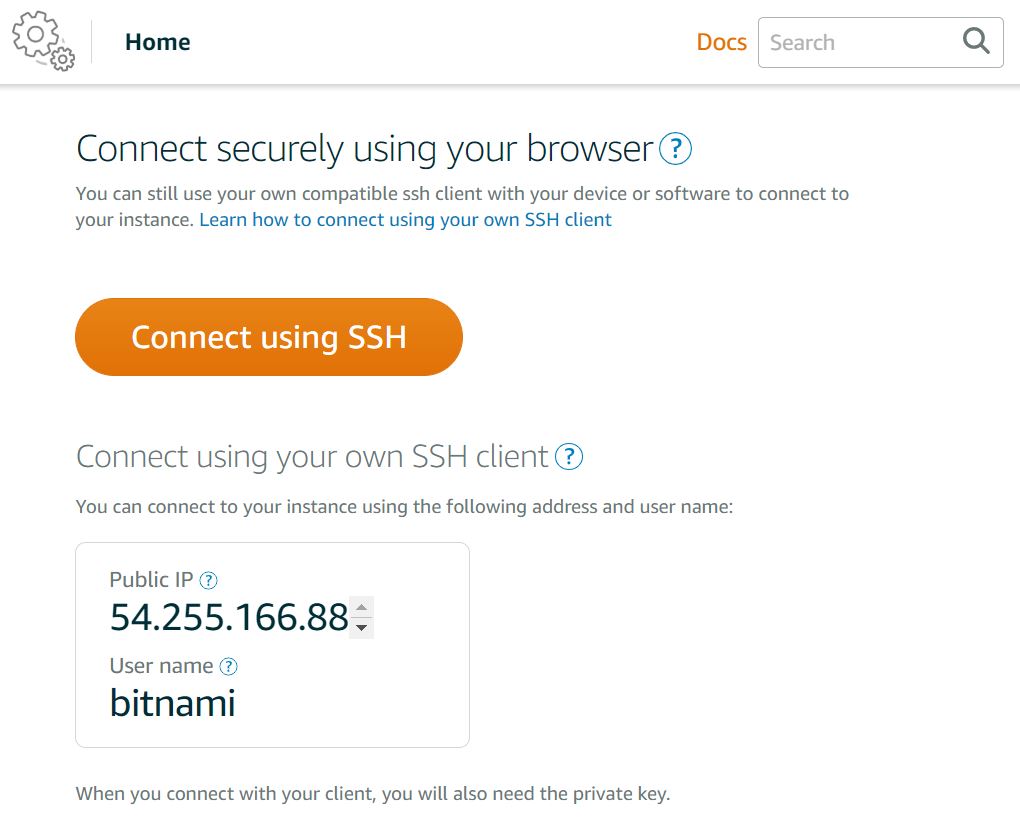Click the 'Connect using your own SSH client' heading
Image resolution: width=1020 pixels, height=824 pixels.
pyautogui.click(x=312, y=457)
